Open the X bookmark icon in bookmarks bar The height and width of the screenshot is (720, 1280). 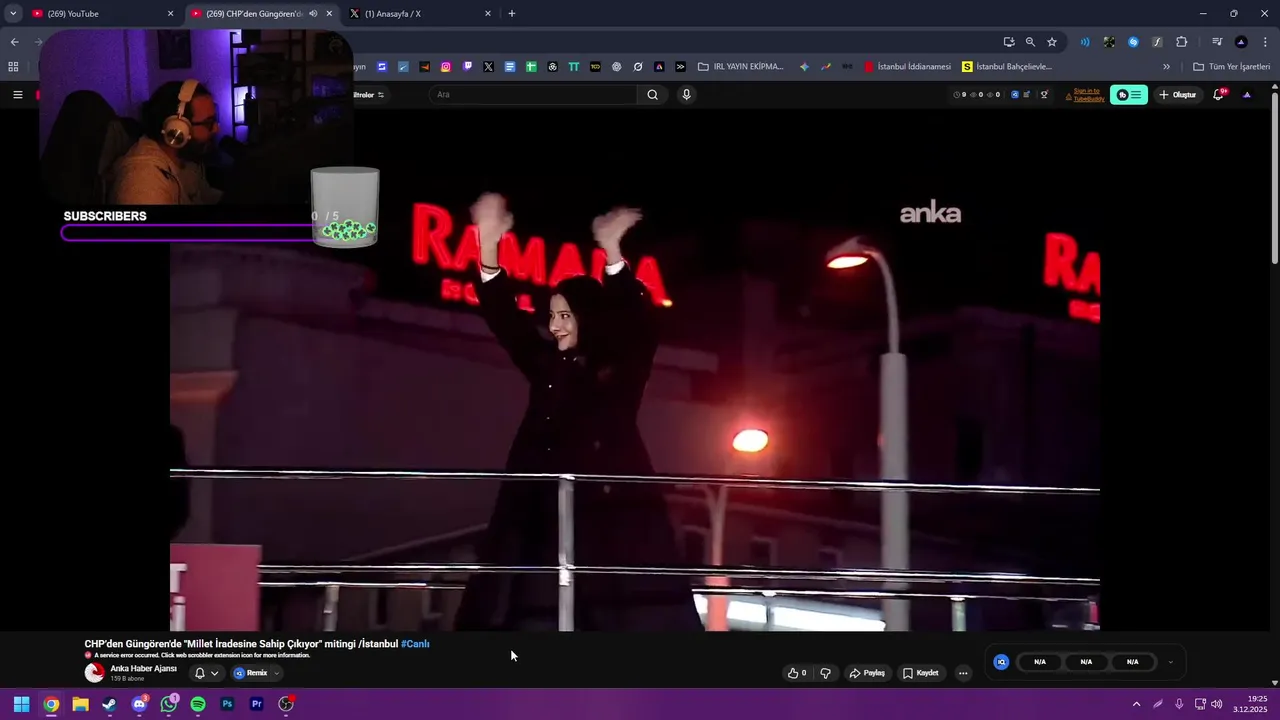488,67
